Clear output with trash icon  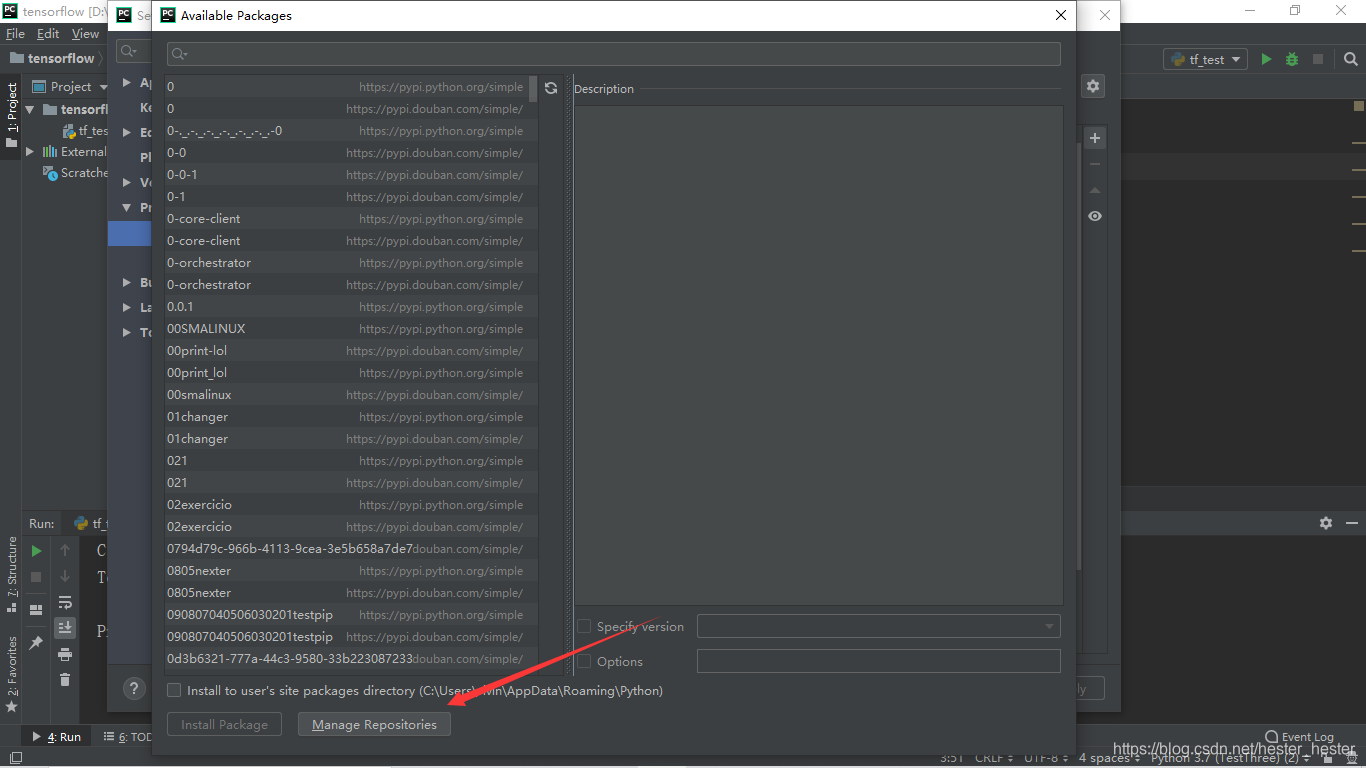[x=65, y=680]
